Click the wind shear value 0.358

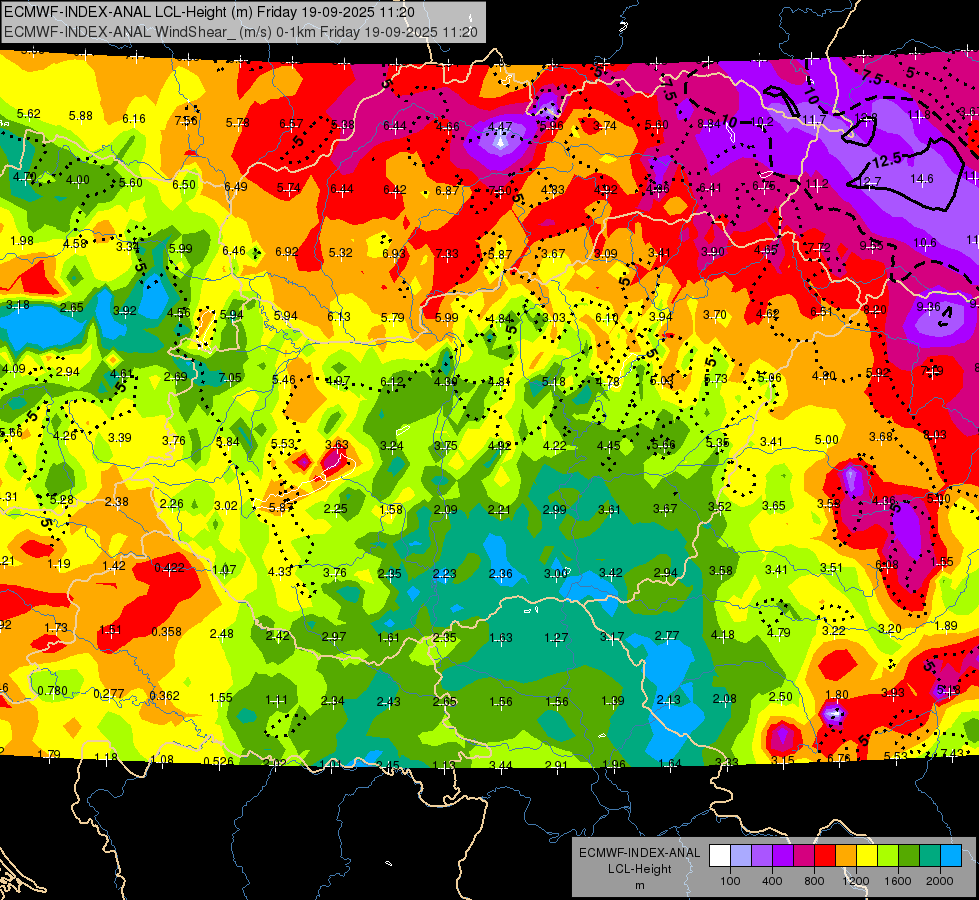pyautogui.click(x=167, y=632)
